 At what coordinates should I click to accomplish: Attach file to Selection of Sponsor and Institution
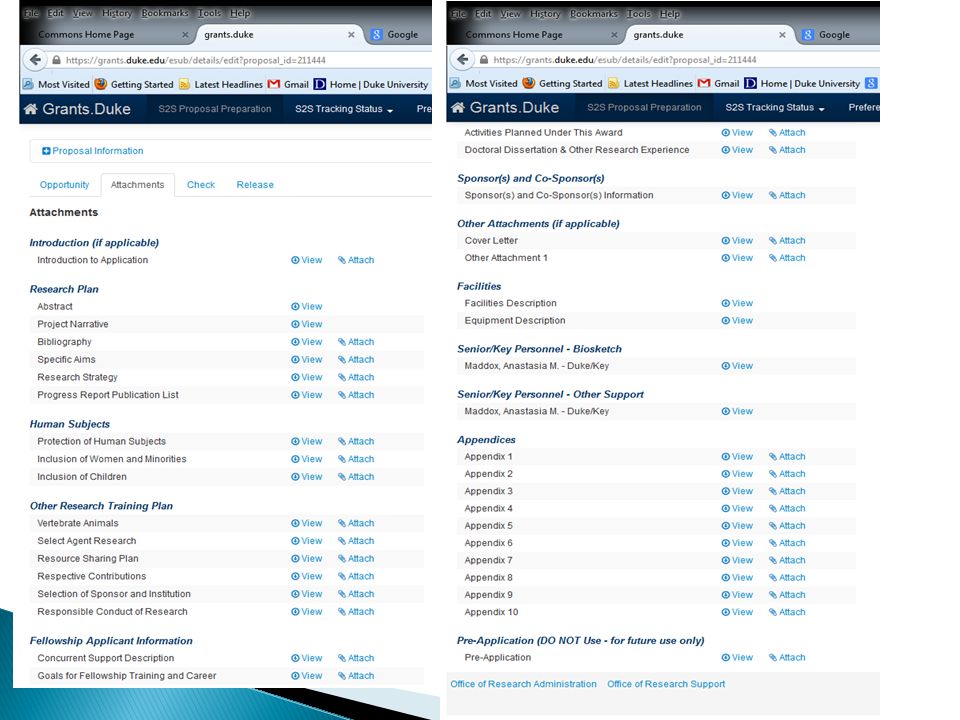pyautogui.click(x=356, y=594)
